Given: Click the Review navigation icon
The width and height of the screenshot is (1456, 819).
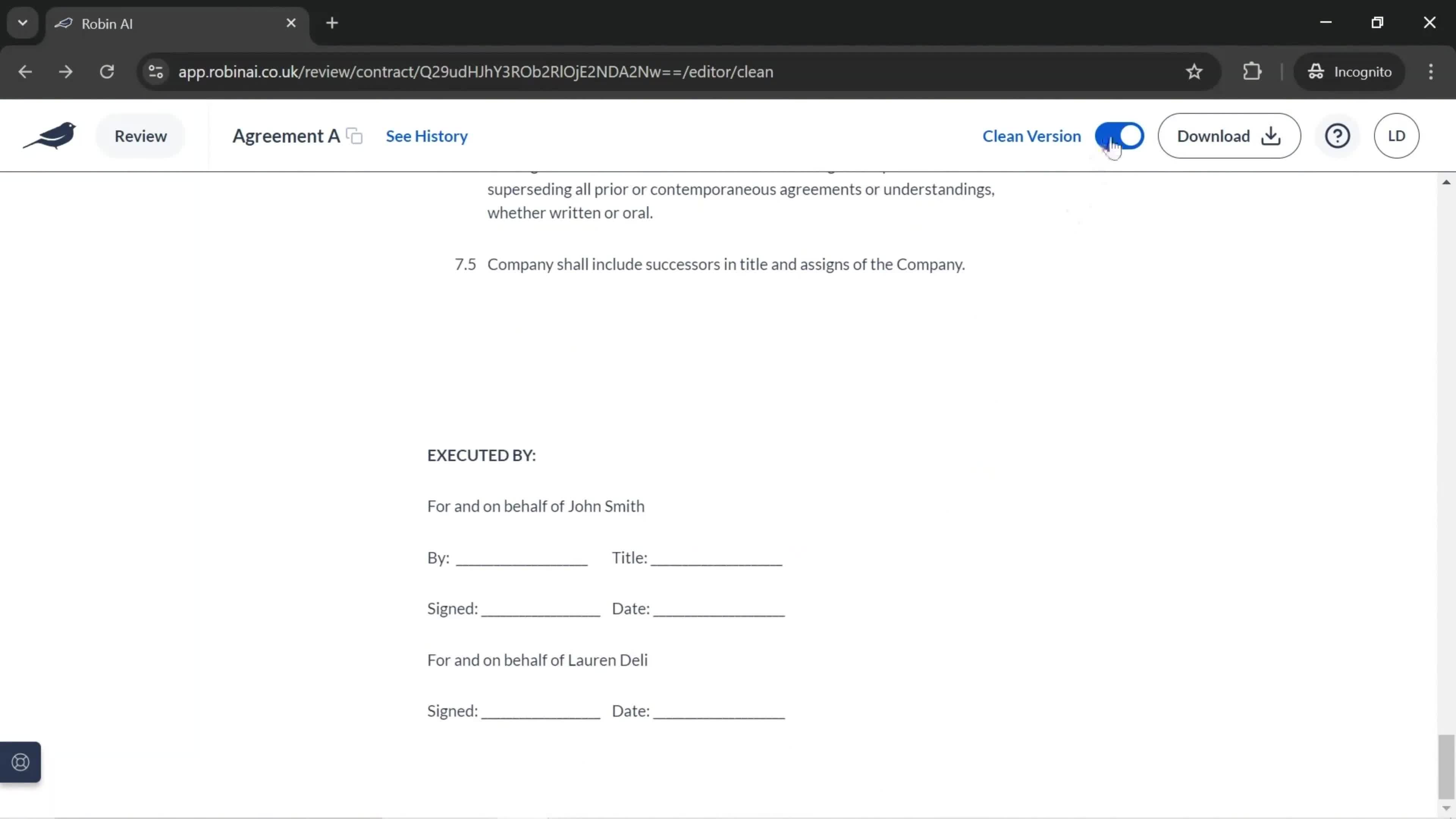Looking at the screenshot, I should point(140,136).
